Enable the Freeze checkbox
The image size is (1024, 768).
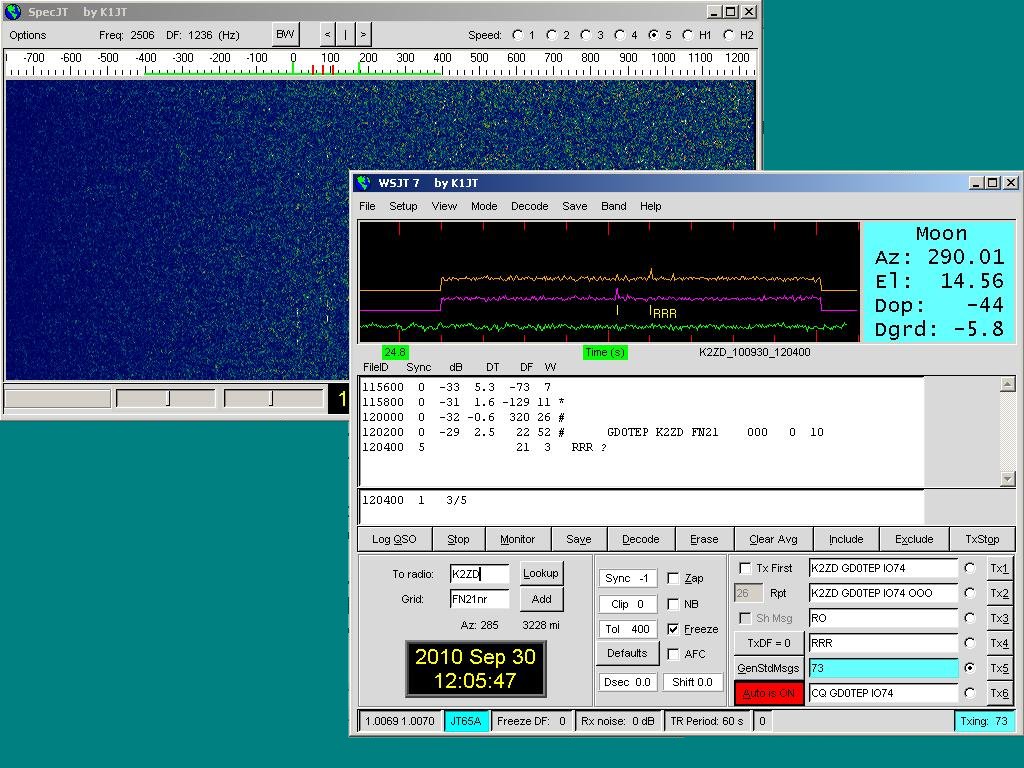coord(674,630)
